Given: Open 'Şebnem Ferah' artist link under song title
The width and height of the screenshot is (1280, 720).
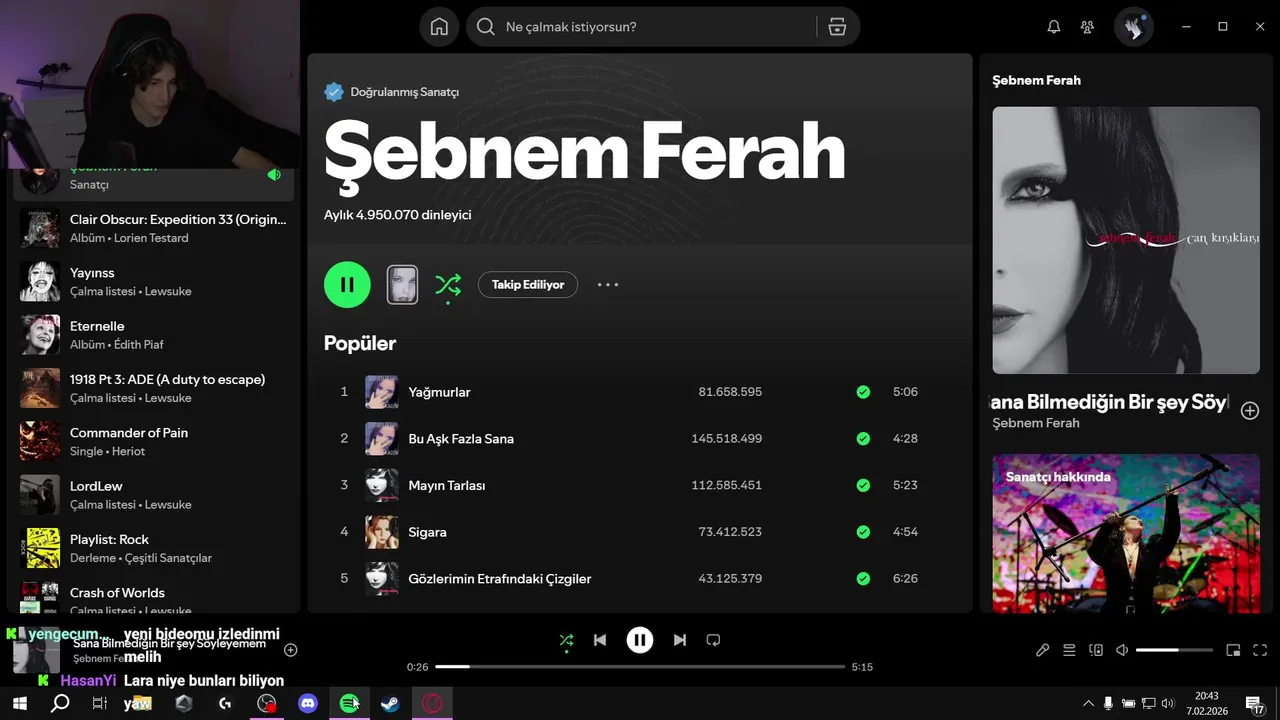Looking at the screenshot, I should (x=1036, y=423).
